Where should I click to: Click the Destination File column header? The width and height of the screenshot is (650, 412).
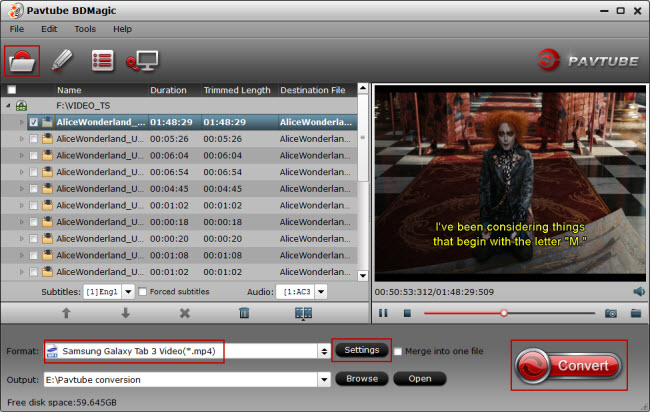(313, 90)
